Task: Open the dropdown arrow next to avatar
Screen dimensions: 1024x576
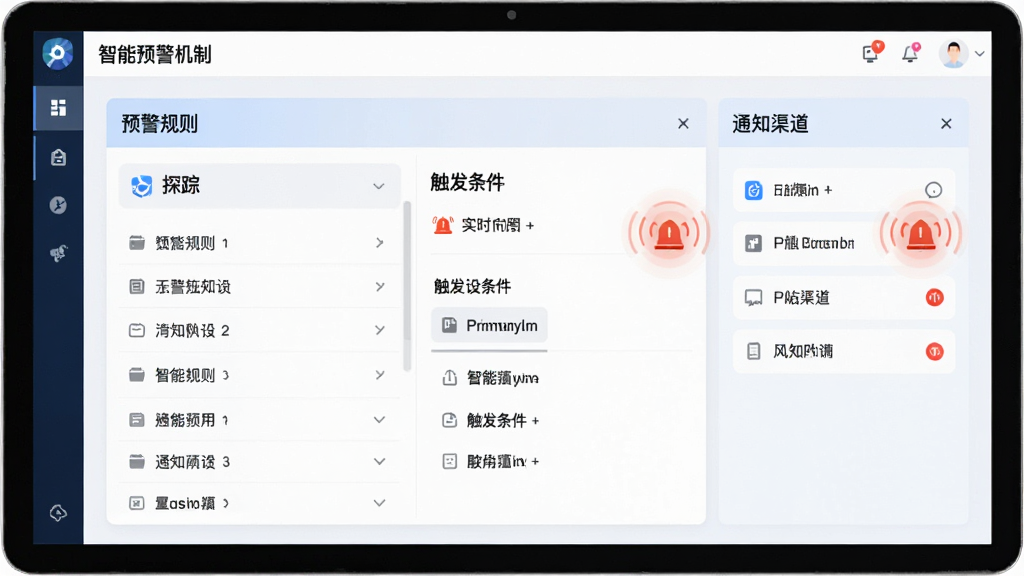Action: [x=980, y=54]
